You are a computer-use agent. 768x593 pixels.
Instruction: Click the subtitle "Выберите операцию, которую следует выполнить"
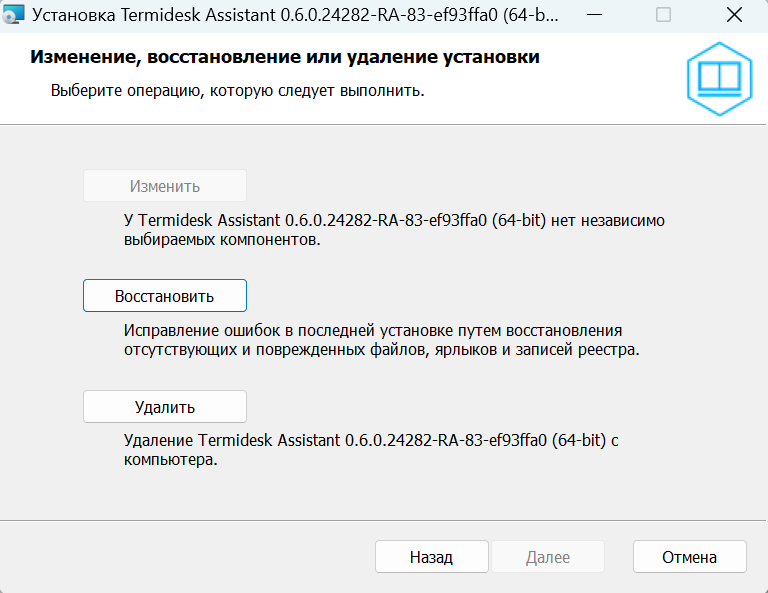click(237, 91)
